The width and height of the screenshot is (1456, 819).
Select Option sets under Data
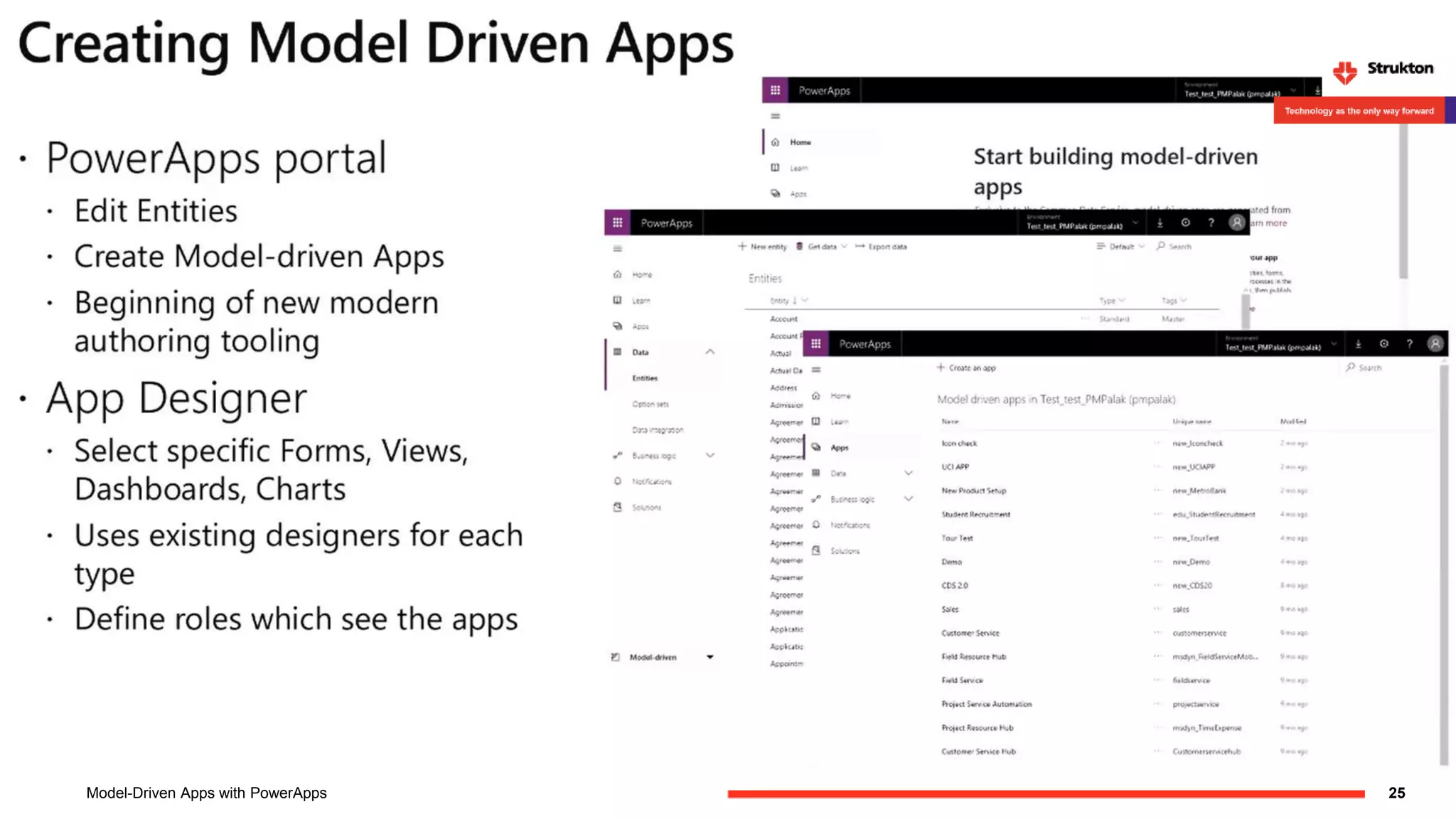click(x=650, y=405)
